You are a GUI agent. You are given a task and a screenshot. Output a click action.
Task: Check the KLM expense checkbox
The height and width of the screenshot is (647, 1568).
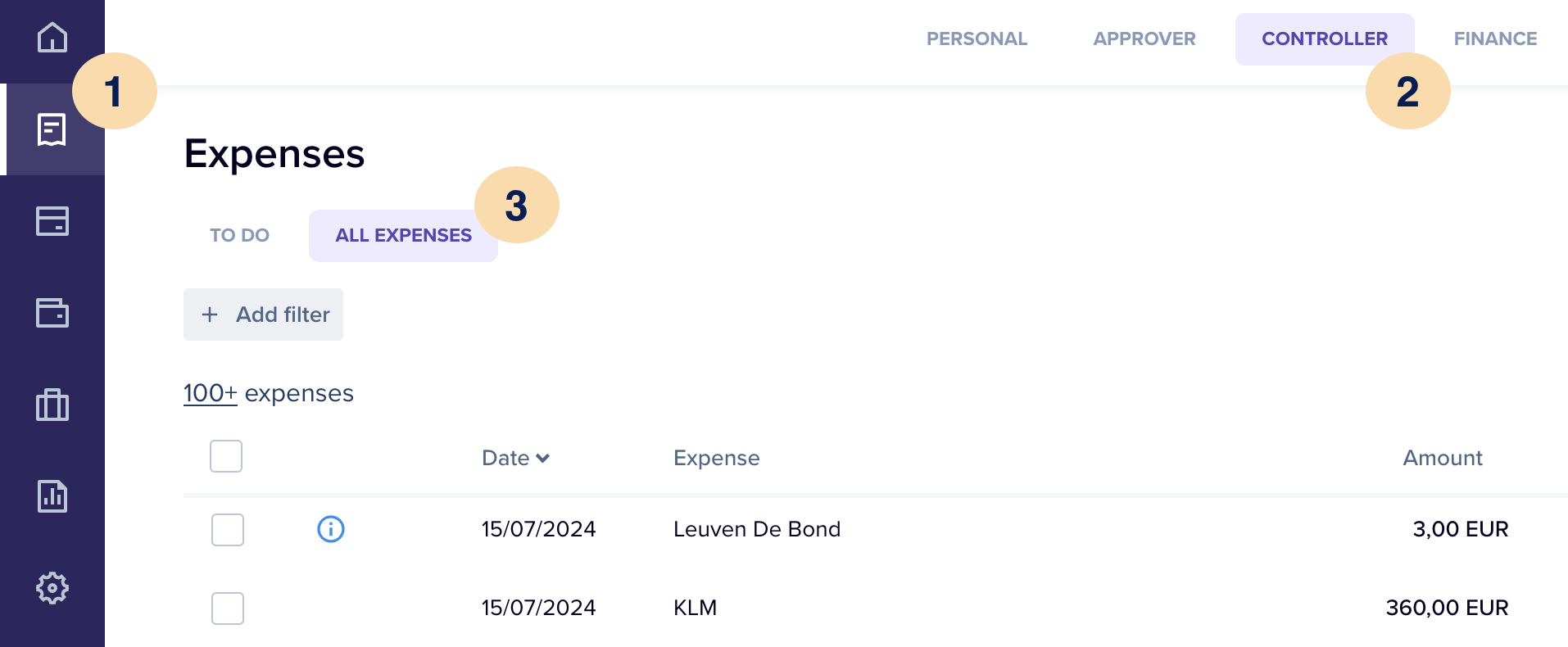(228, 609)
